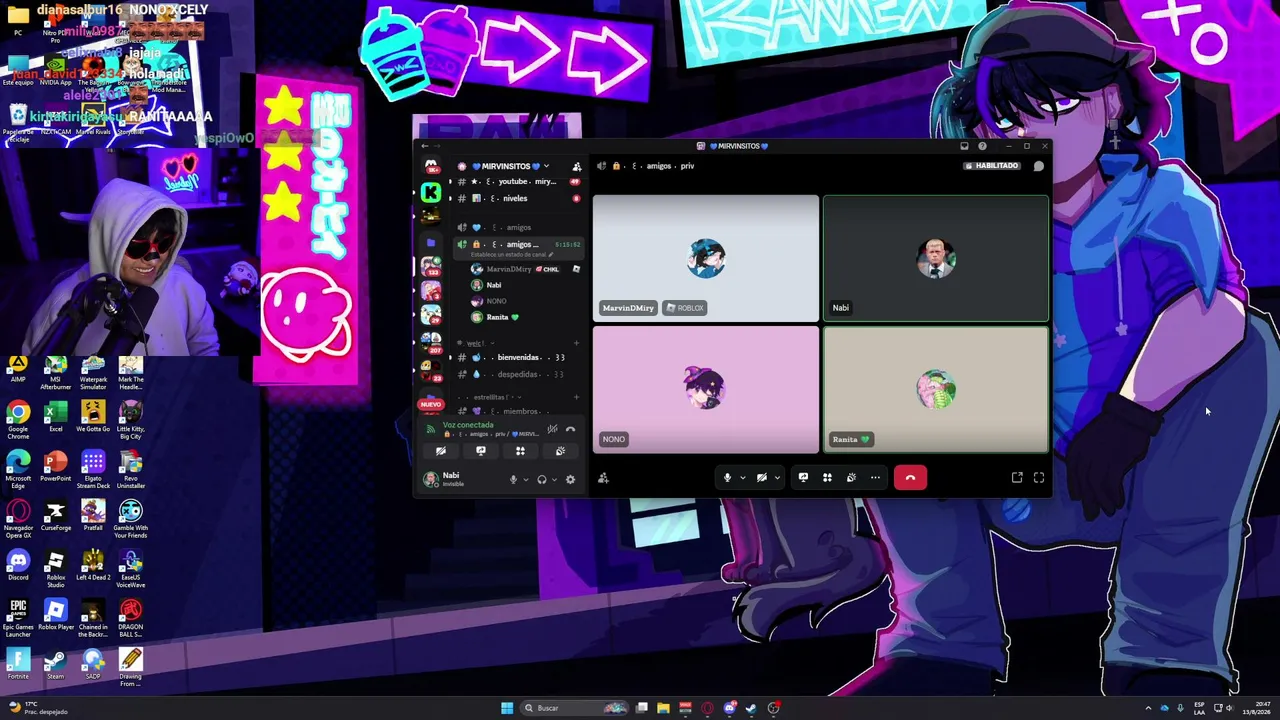Pop out the call window
The width and height of the screenshot is (1280, 720).
(x=1017, y=478)
